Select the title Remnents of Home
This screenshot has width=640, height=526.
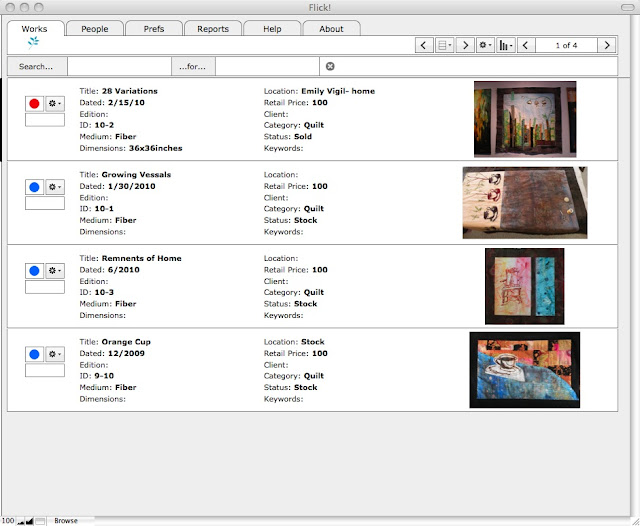pos(141,258)
